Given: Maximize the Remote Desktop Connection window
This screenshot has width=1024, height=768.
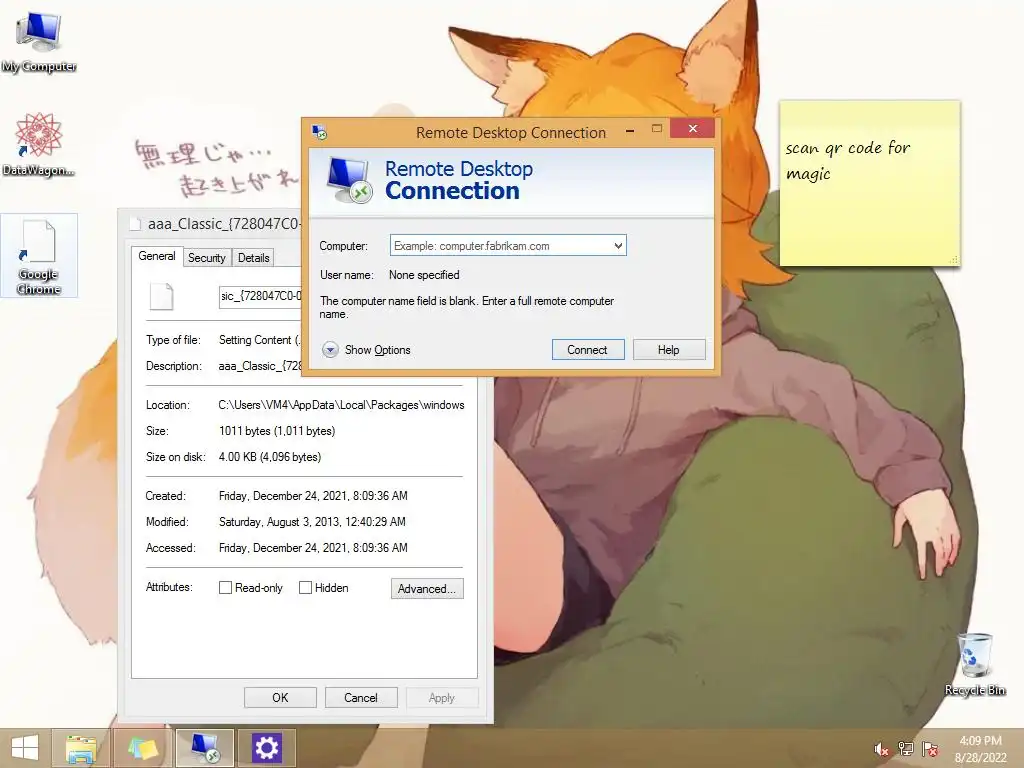Looking at the screenshot, I should tap(656, 129).
